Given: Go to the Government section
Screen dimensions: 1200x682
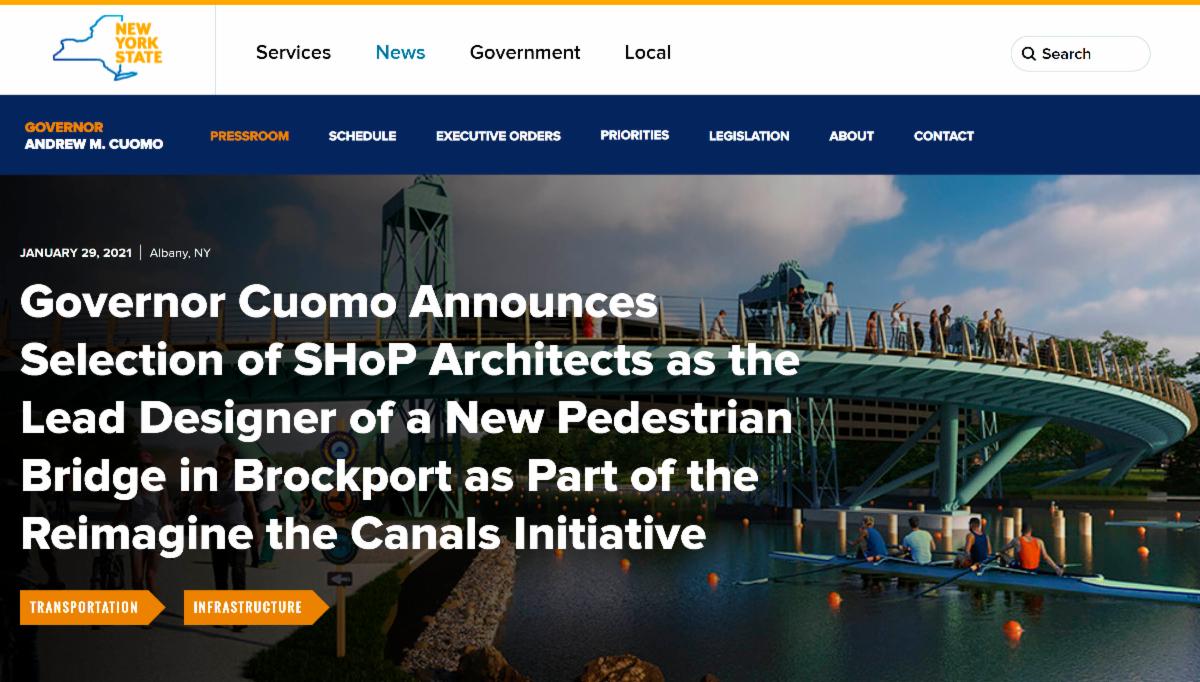Looking at the screenshot, I should pos(525,52).
